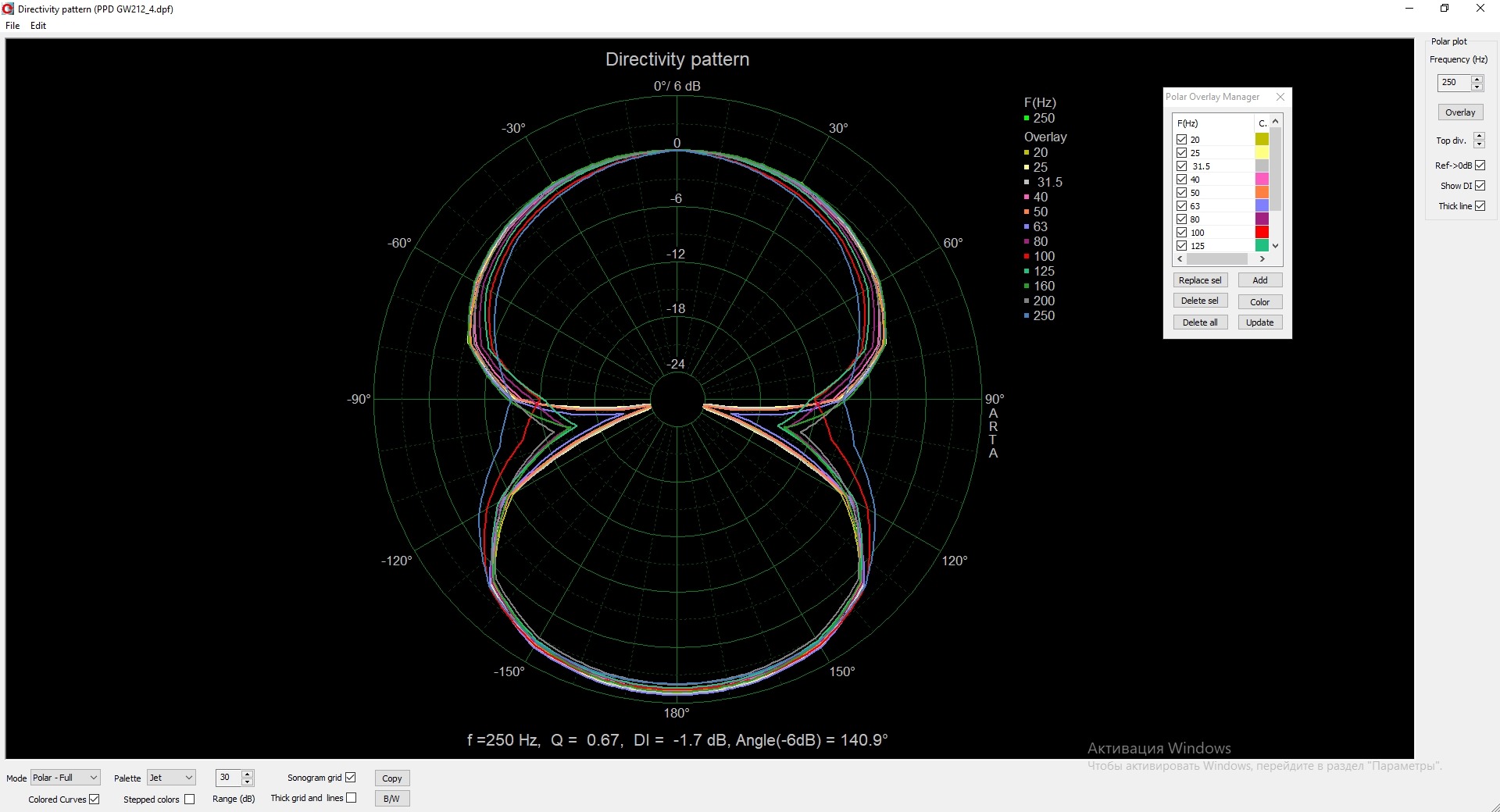Click the overlay list vertical scrollbar thumb
The height and width of the screenshot is (812, 1500).
click(1276, 169)
